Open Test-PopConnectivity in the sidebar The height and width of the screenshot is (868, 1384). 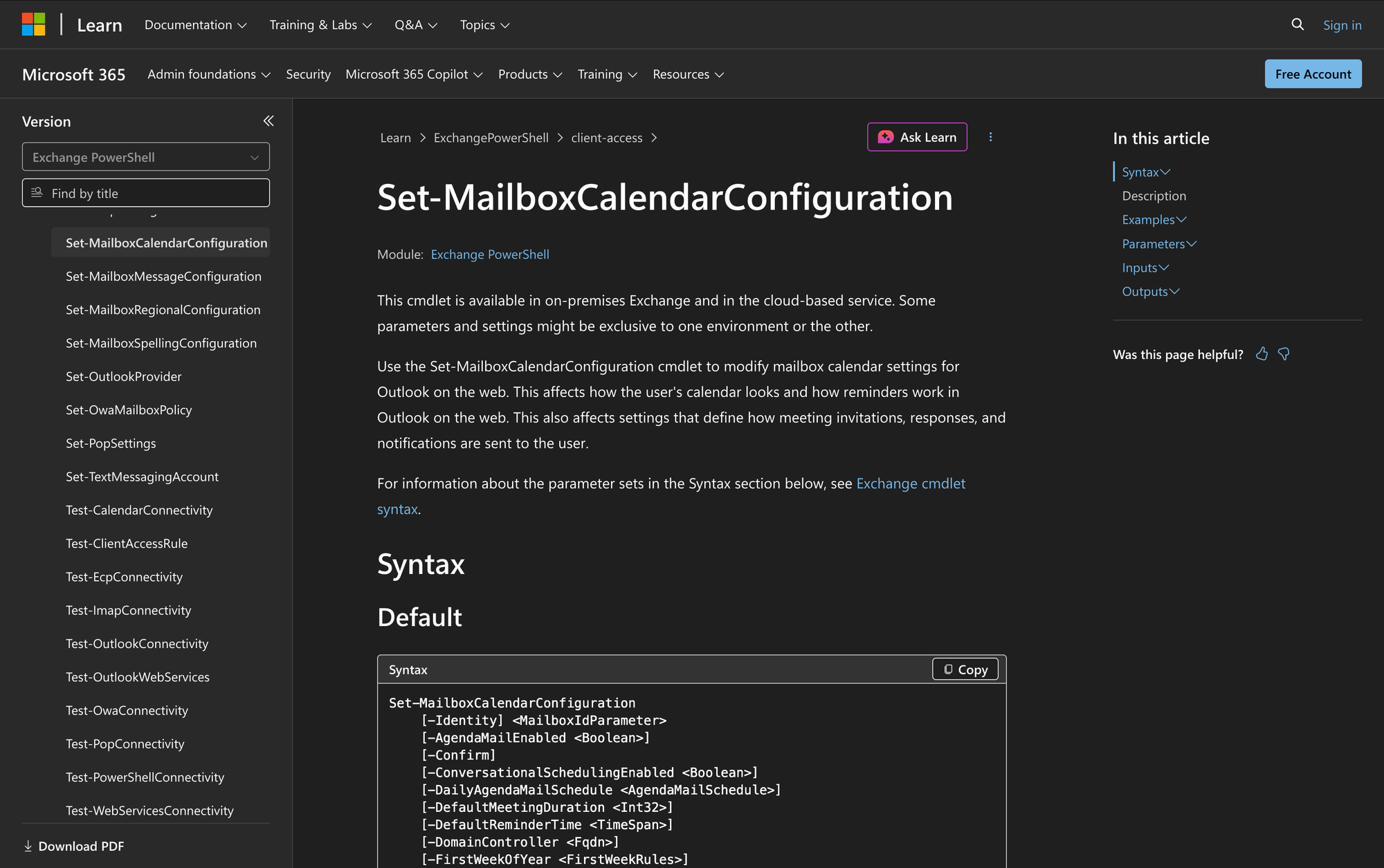[x=125, y=744]
